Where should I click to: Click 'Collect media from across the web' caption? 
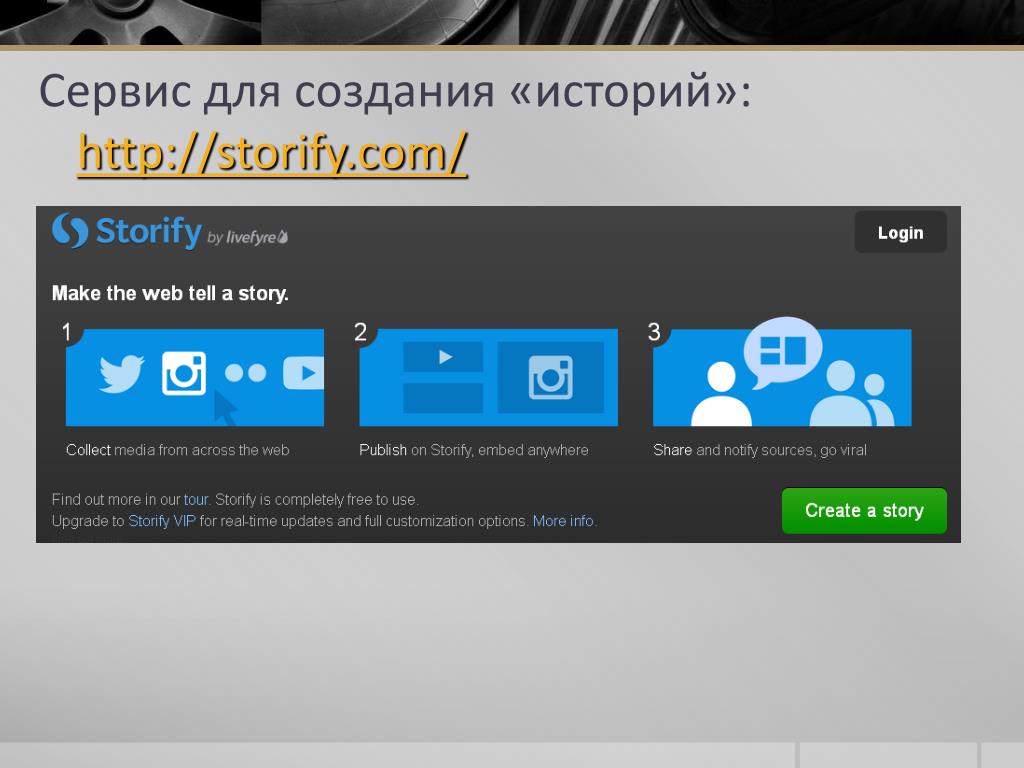click(178, 450)
